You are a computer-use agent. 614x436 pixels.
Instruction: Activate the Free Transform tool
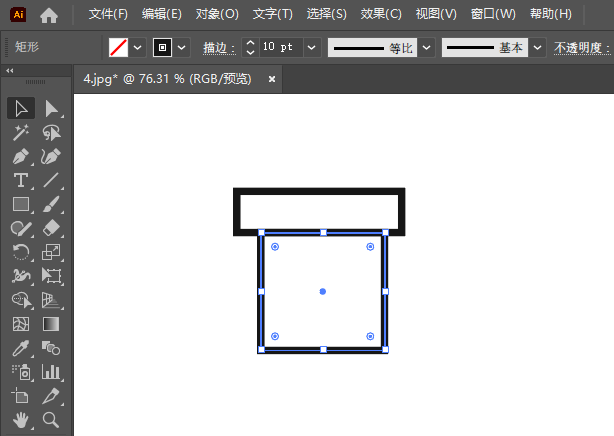click(x=51, y=276)
